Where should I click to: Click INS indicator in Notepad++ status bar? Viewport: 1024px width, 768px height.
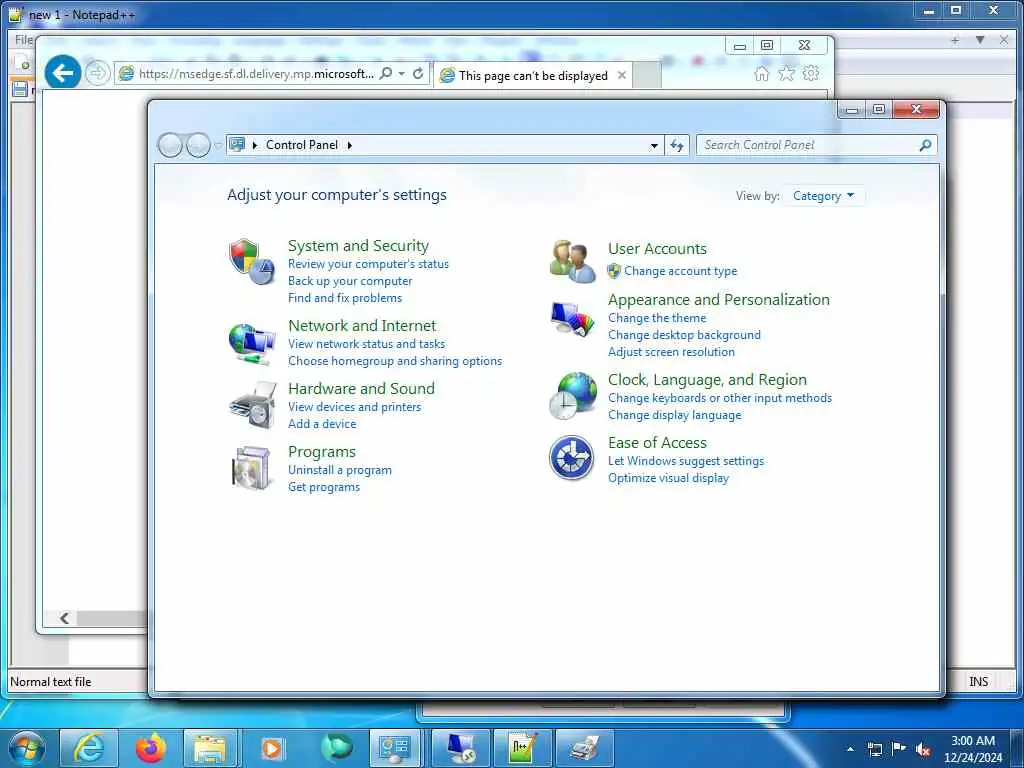point(978,681)
